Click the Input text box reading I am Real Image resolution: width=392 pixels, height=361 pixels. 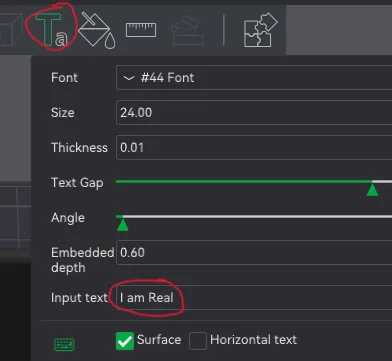[254, 297]
